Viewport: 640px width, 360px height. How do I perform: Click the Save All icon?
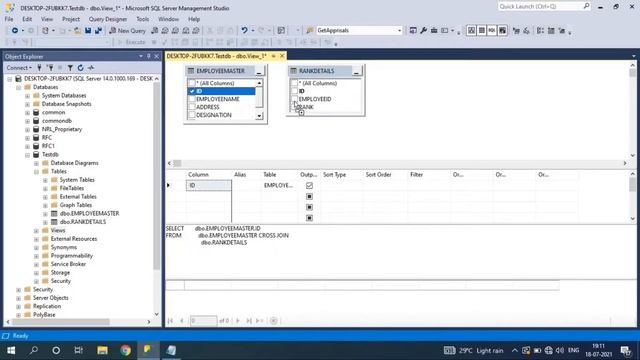coord(98,31)
